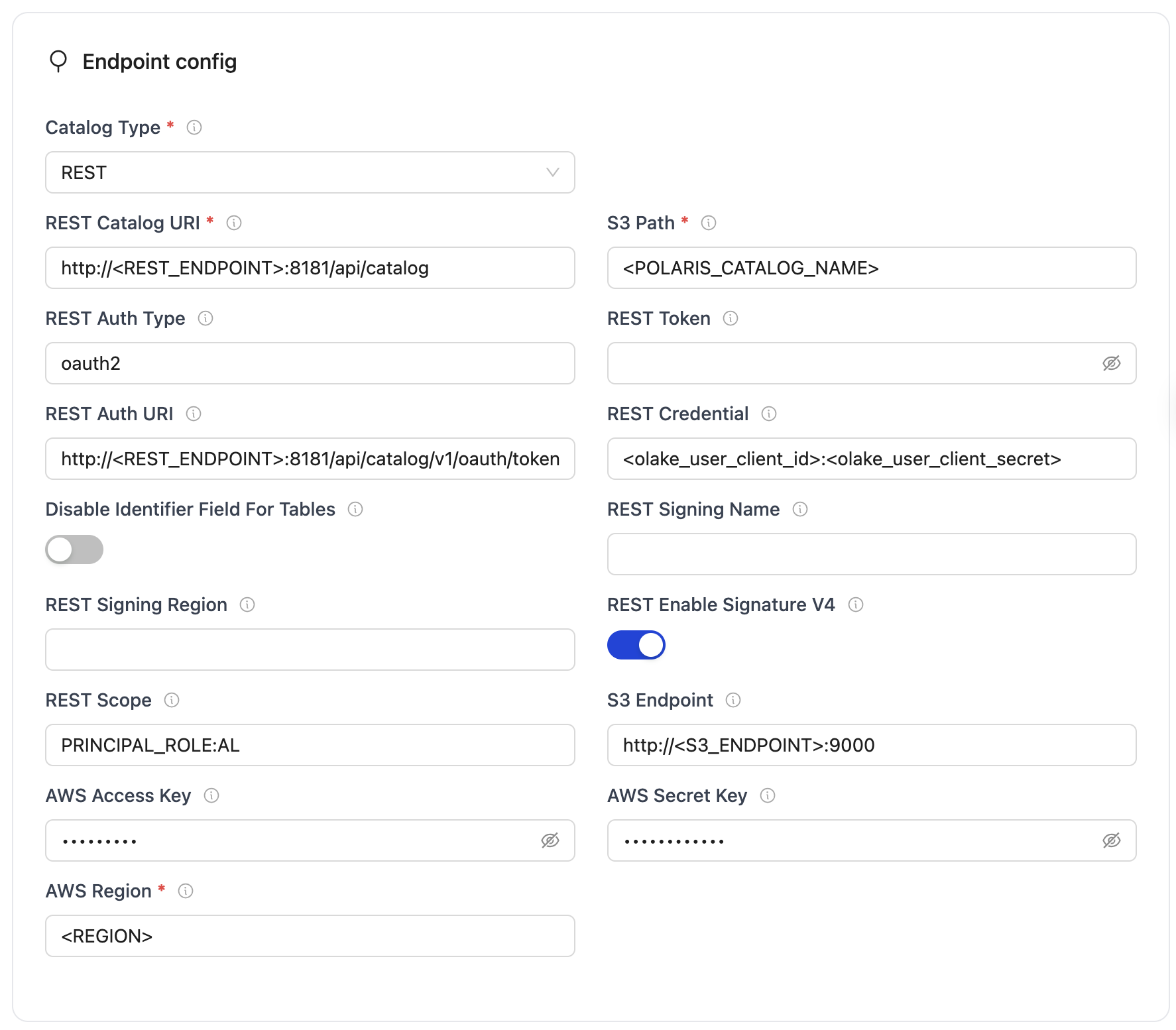Click the S3 Endpoint text field
The height and width of the screenshot is (1030, 1176).
tap(871, 745)
